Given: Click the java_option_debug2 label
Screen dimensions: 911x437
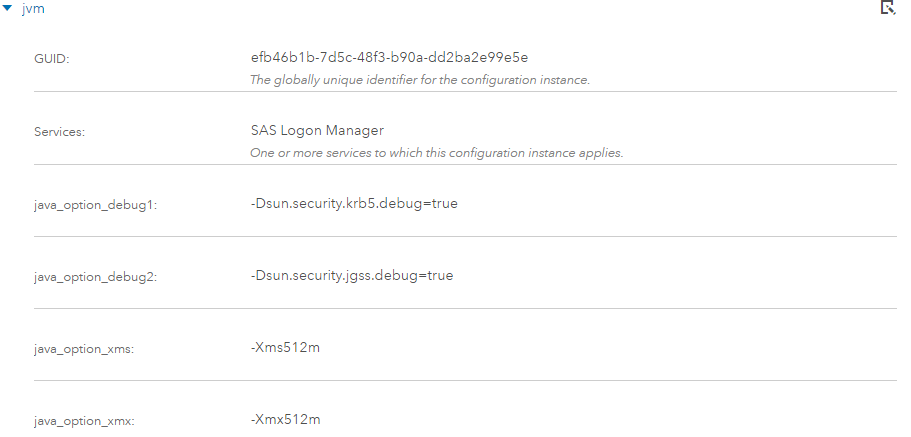Looking at the screenshot, I should pos(95,276).
